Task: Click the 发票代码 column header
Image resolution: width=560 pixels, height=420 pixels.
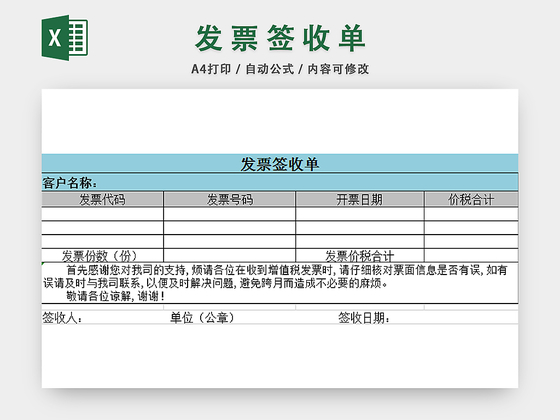Action: coord(102,199)
